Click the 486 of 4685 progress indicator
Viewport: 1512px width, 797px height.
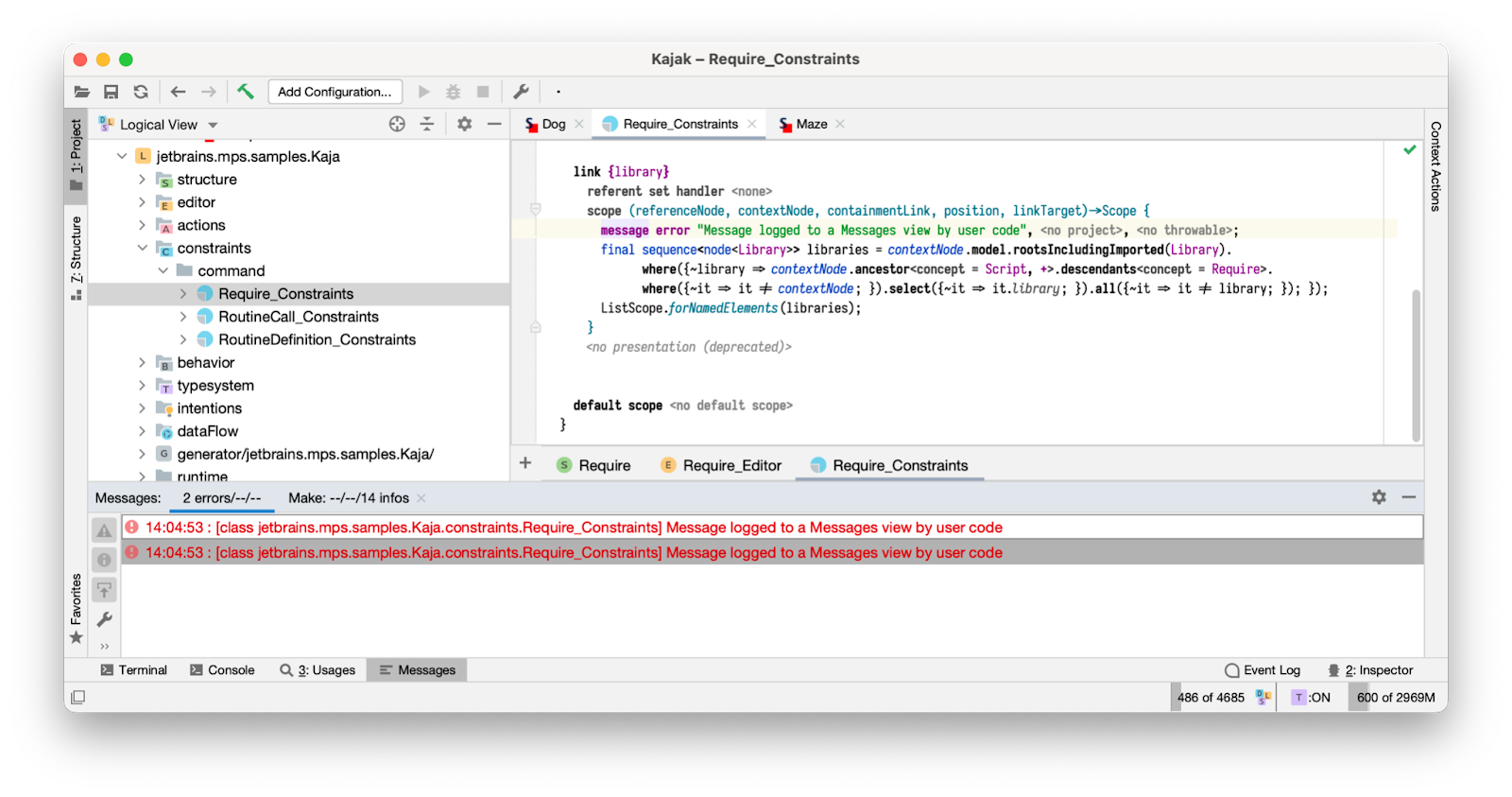click(1211, 698)
